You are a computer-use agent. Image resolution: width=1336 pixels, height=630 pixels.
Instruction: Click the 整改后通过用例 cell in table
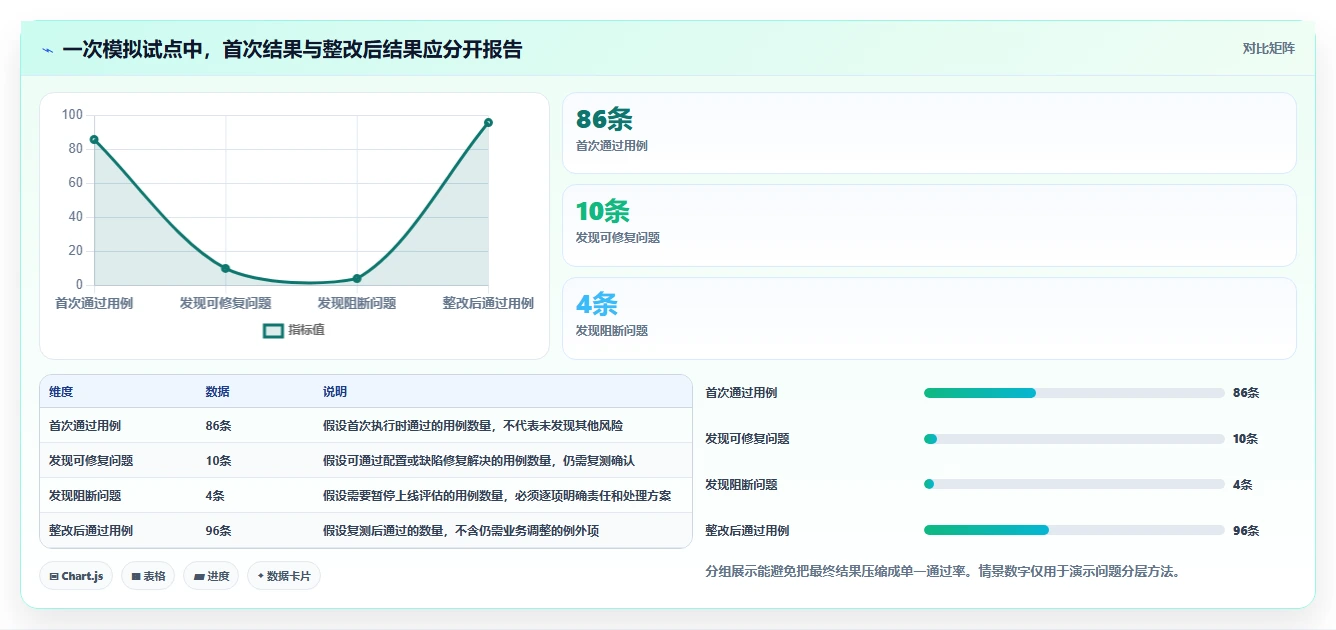pyautogui.click(x=91, y=530)
